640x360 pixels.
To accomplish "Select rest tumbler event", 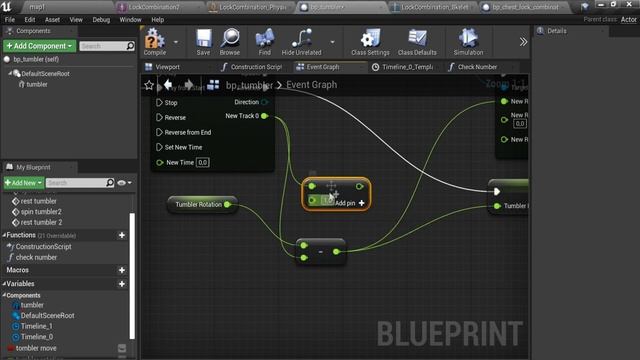I will click(x=38, y=201).
